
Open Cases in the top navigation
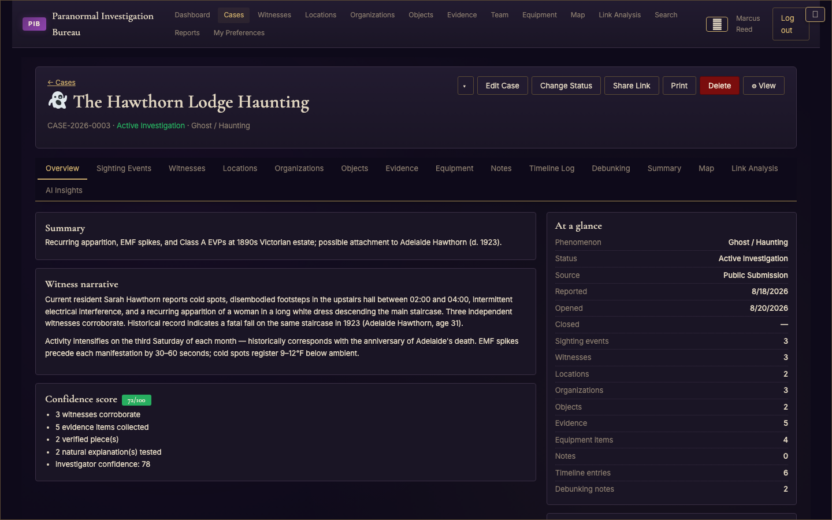pyautogui.click(x=233, y=15)
